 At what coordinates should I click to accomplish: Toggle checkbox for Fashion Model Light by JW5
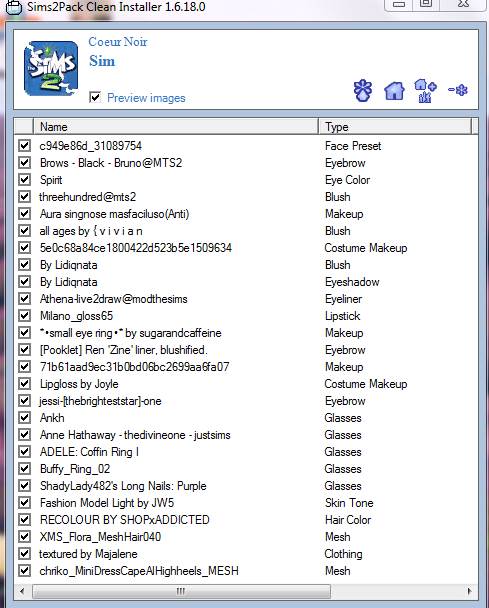tap(24, 503)
